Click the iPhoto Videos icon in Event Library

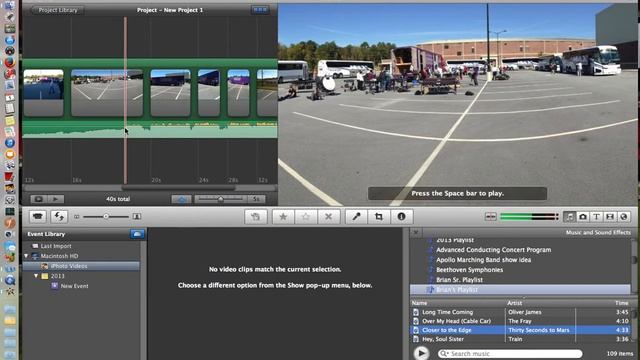[44, 266]
